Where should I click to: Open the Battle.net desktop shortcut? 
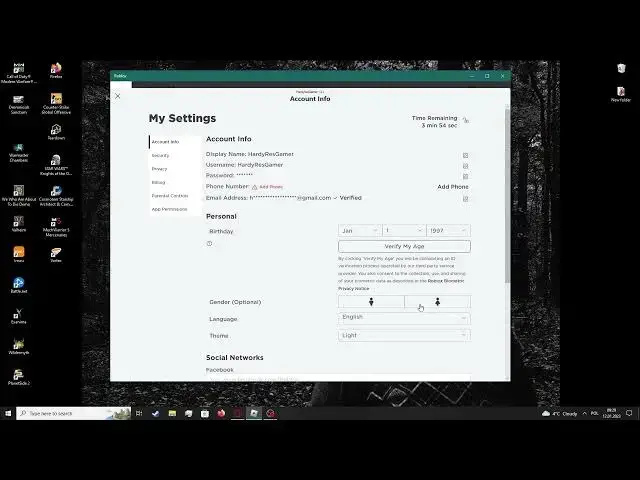[18, 284]
